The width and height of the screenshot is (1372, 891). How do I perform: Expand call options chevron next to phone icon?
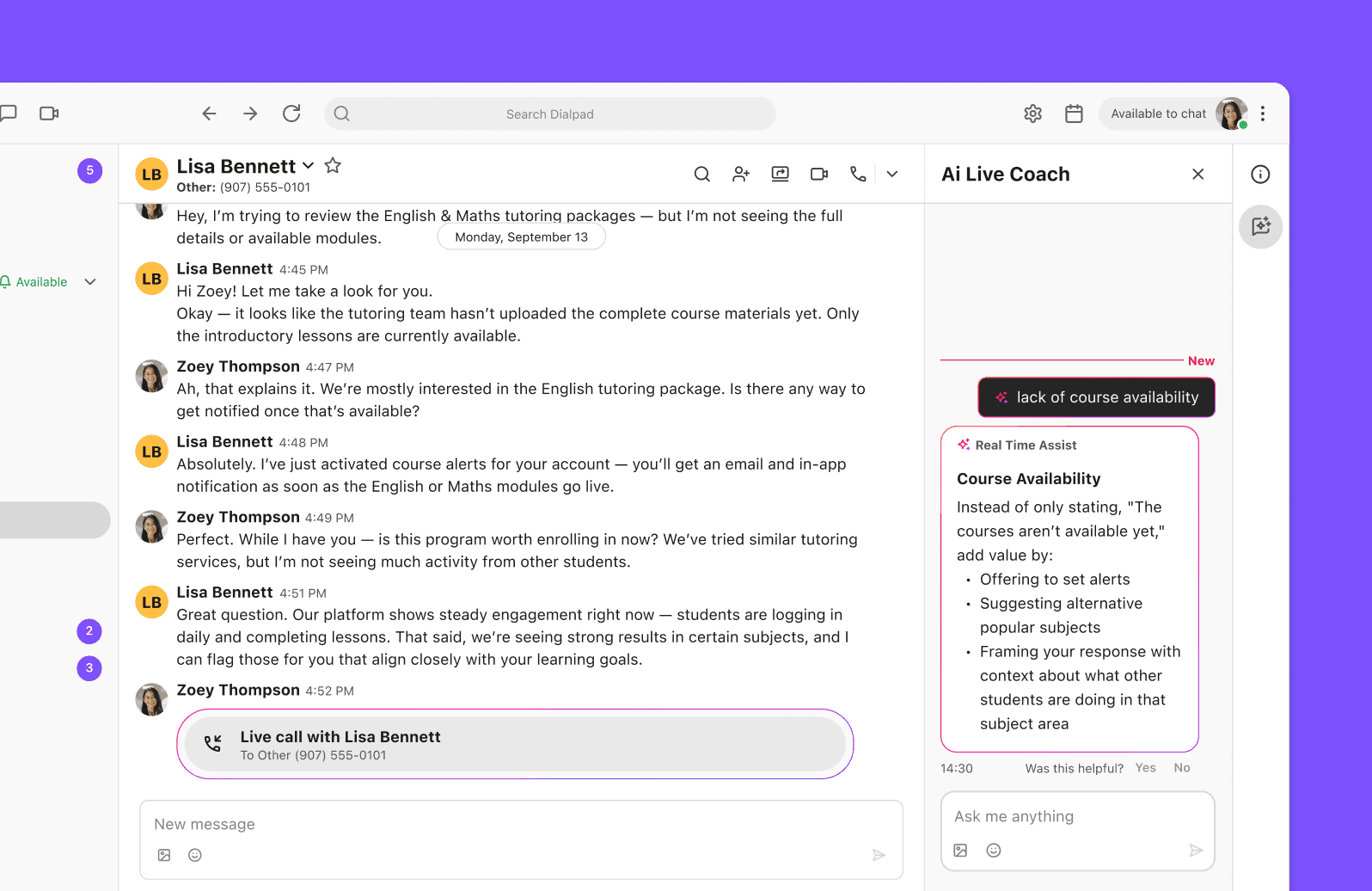point(892,174)
